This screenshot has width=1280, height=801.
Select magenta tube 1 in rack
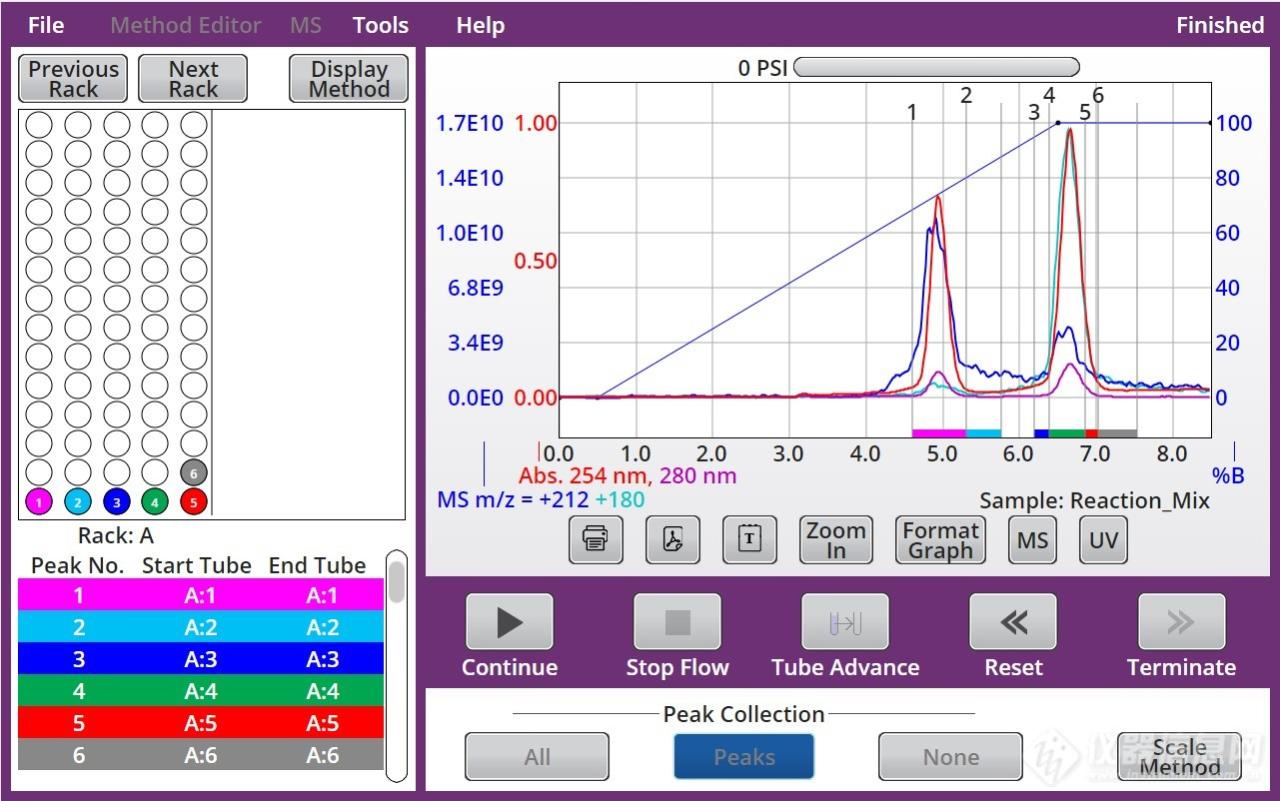tap(38, 502)
